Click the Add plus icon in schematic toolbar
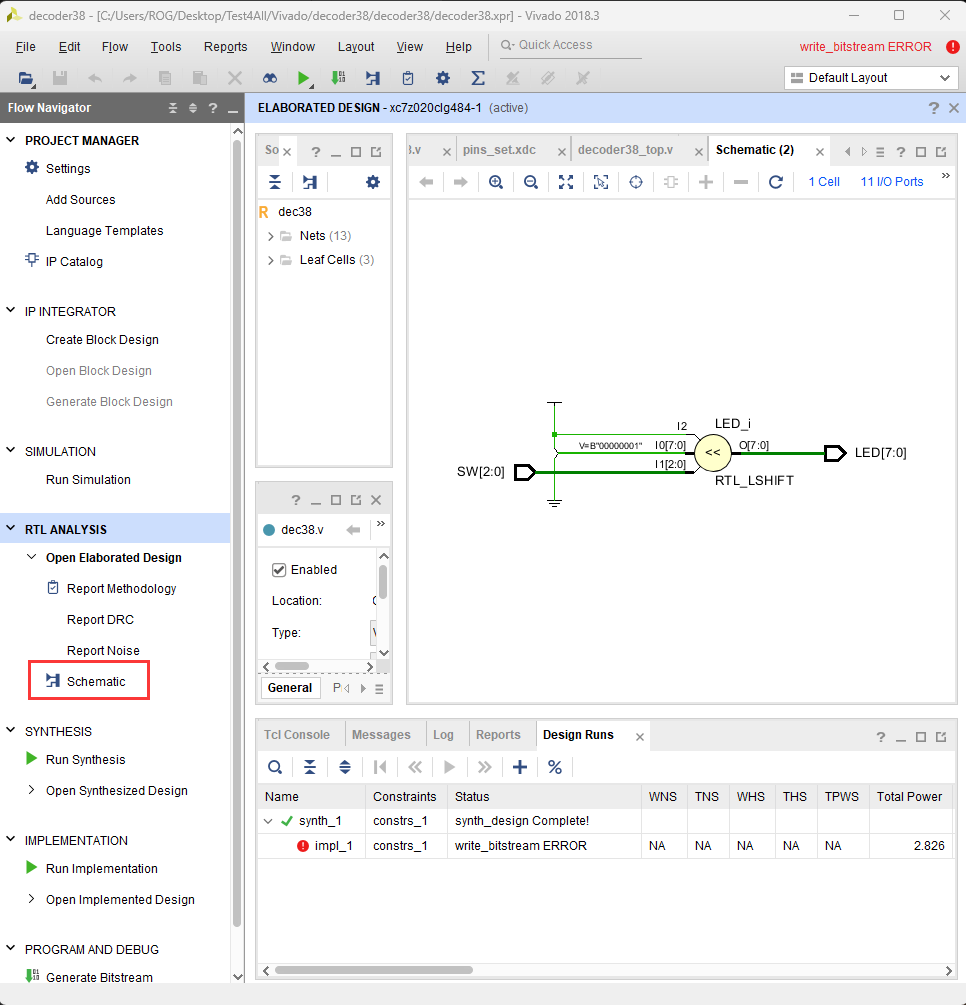Image resolution: width=966 pixels, height=1005 pixels. (706, 182)
